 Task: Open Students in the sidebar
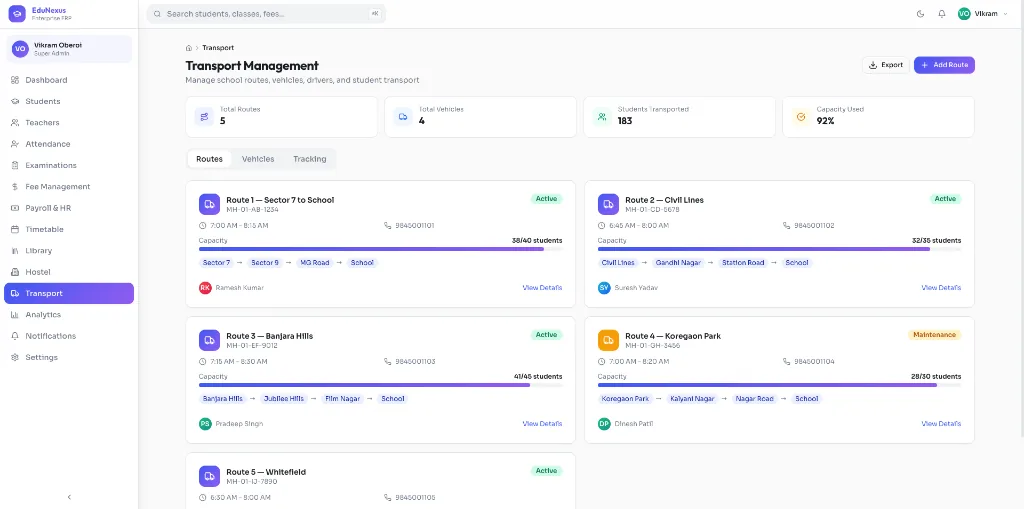(69, 101)
